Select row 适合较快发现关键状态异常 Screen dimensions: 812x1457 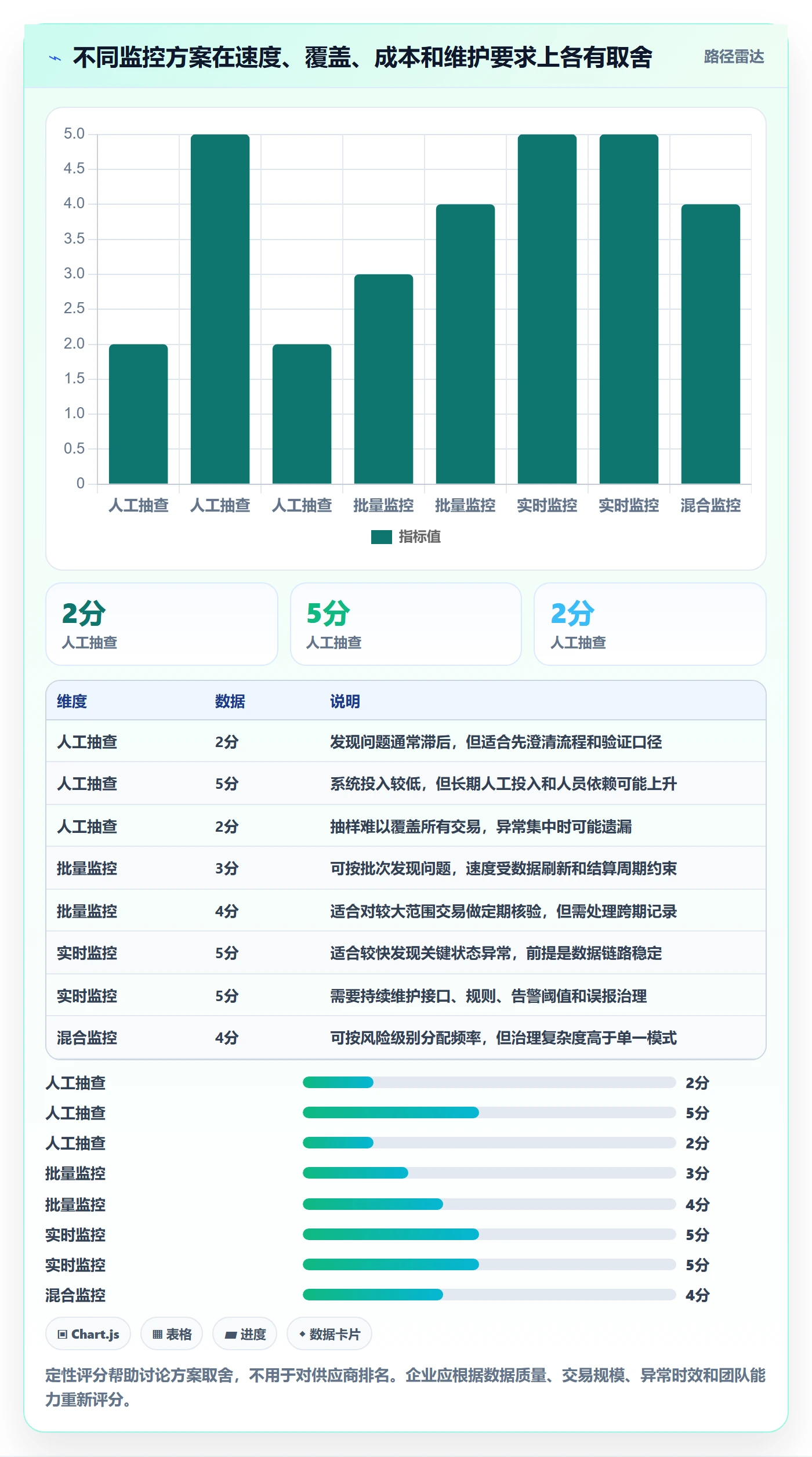(406, 953)
